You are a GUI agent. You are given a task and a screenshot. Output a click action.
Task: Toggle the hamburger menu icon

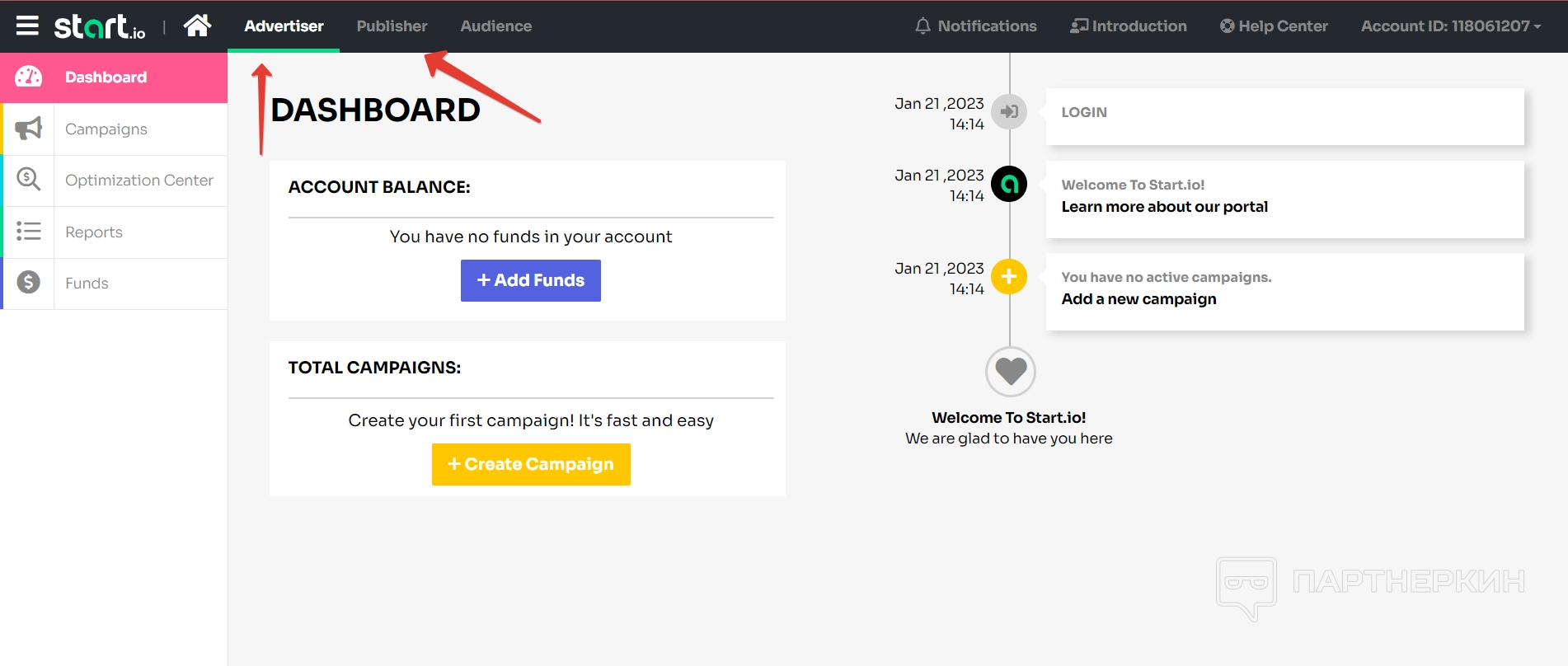[27, 26]
